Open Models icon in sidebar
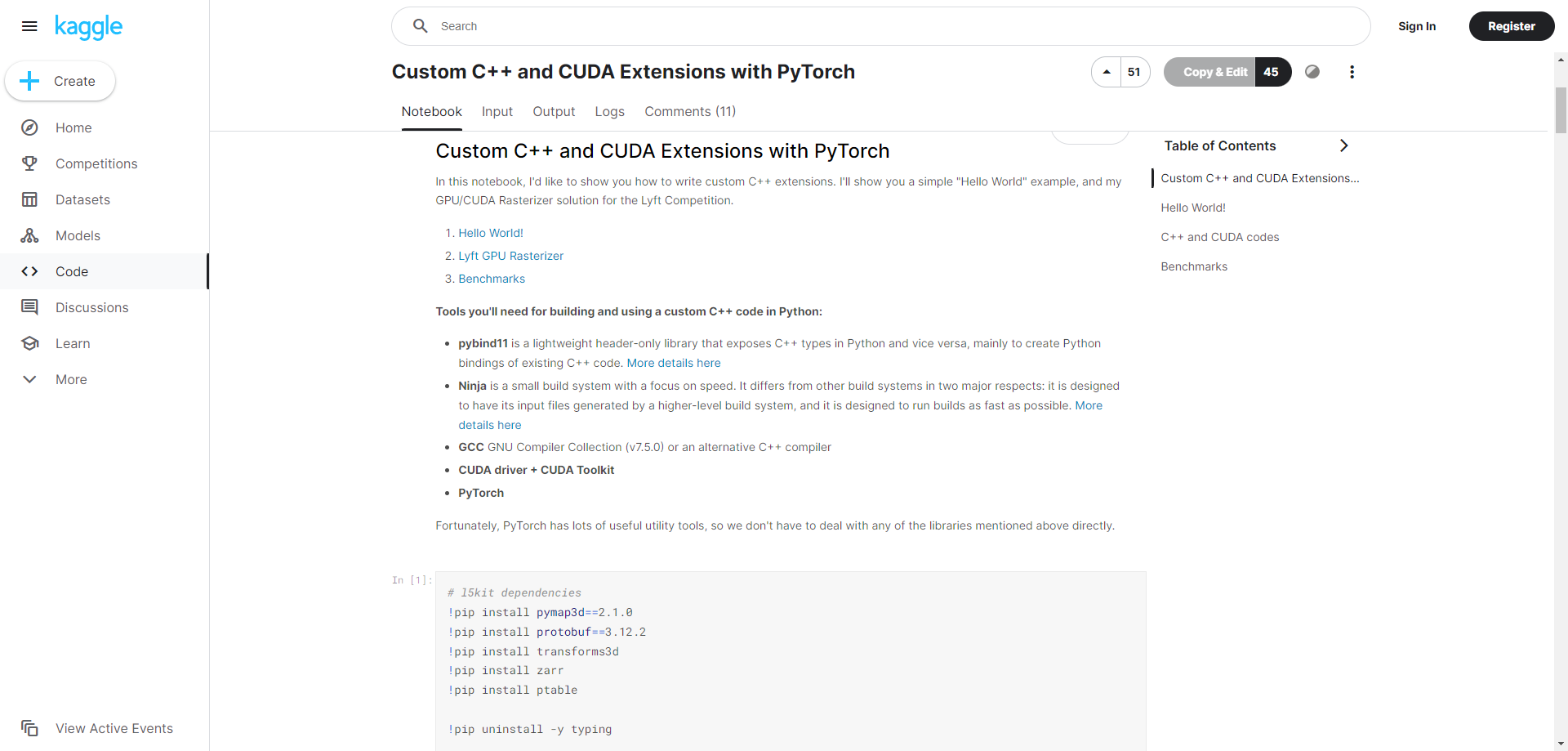The height and width of the screenshot is (751, 1568). [x=29, y=235]
